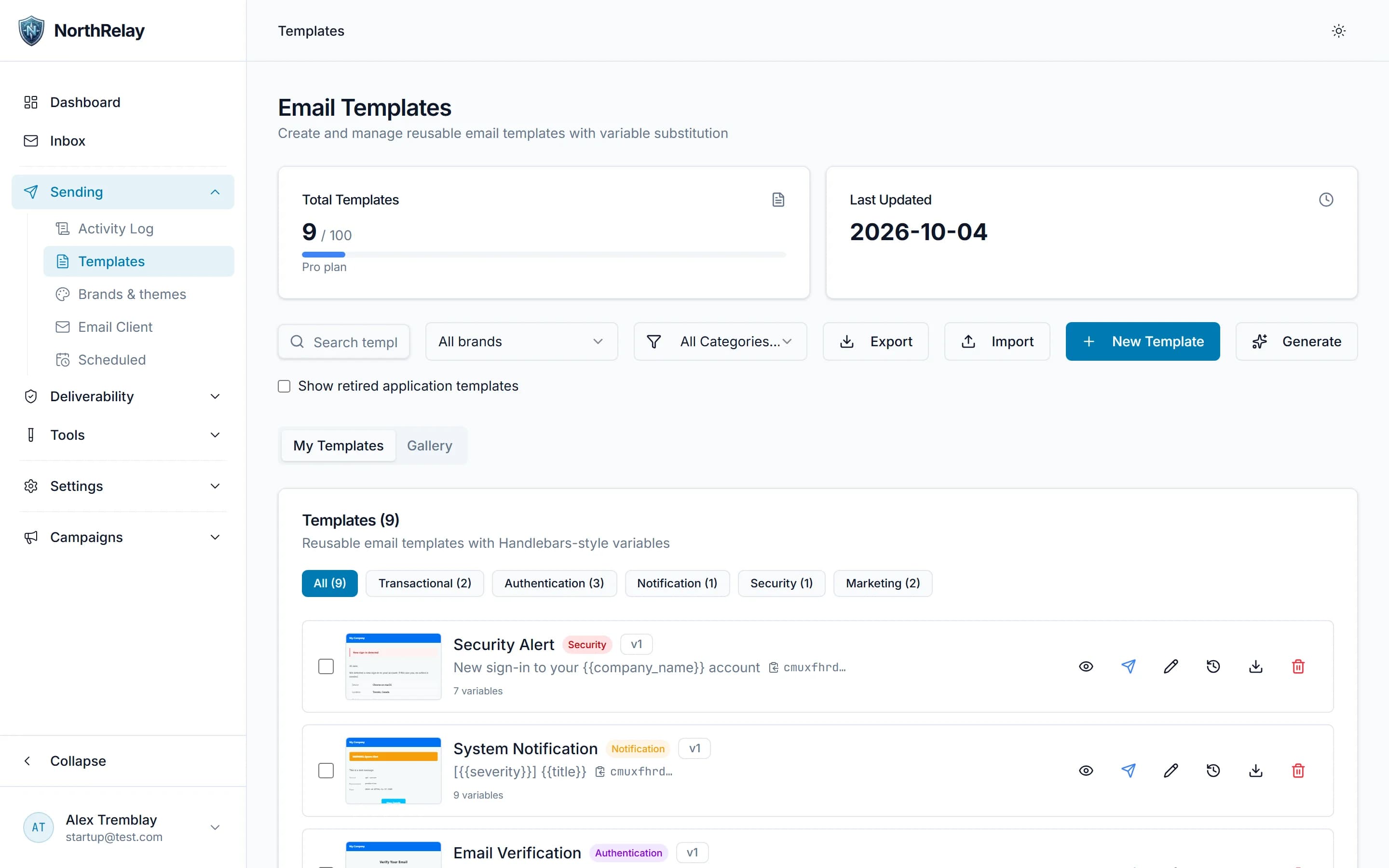The image size is (1389, 868).
Task: Click the Export button
Action: coord(875,341)
